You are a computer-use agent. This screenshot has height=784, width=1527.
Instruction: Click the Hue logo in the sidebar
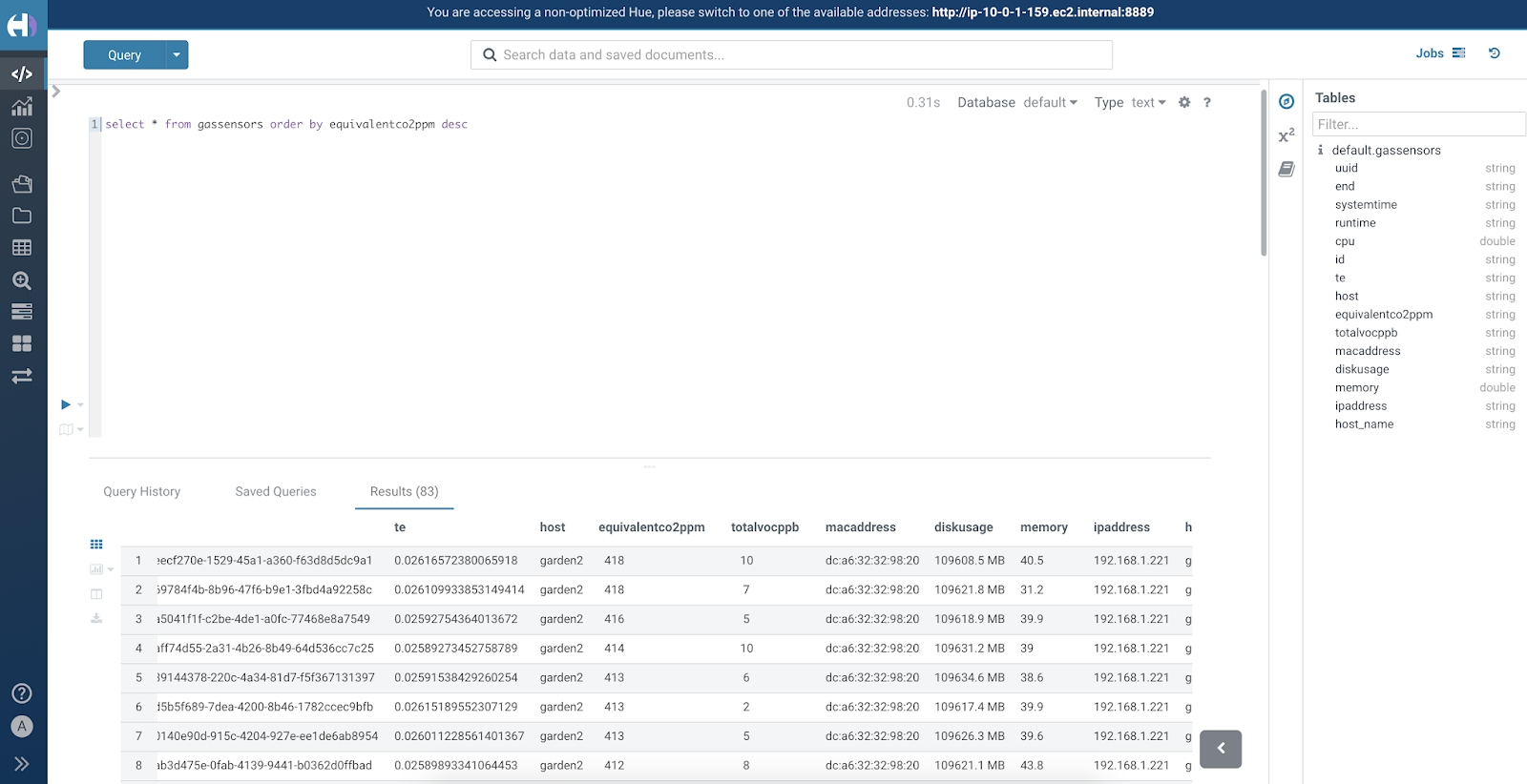[x=22, y=25]
